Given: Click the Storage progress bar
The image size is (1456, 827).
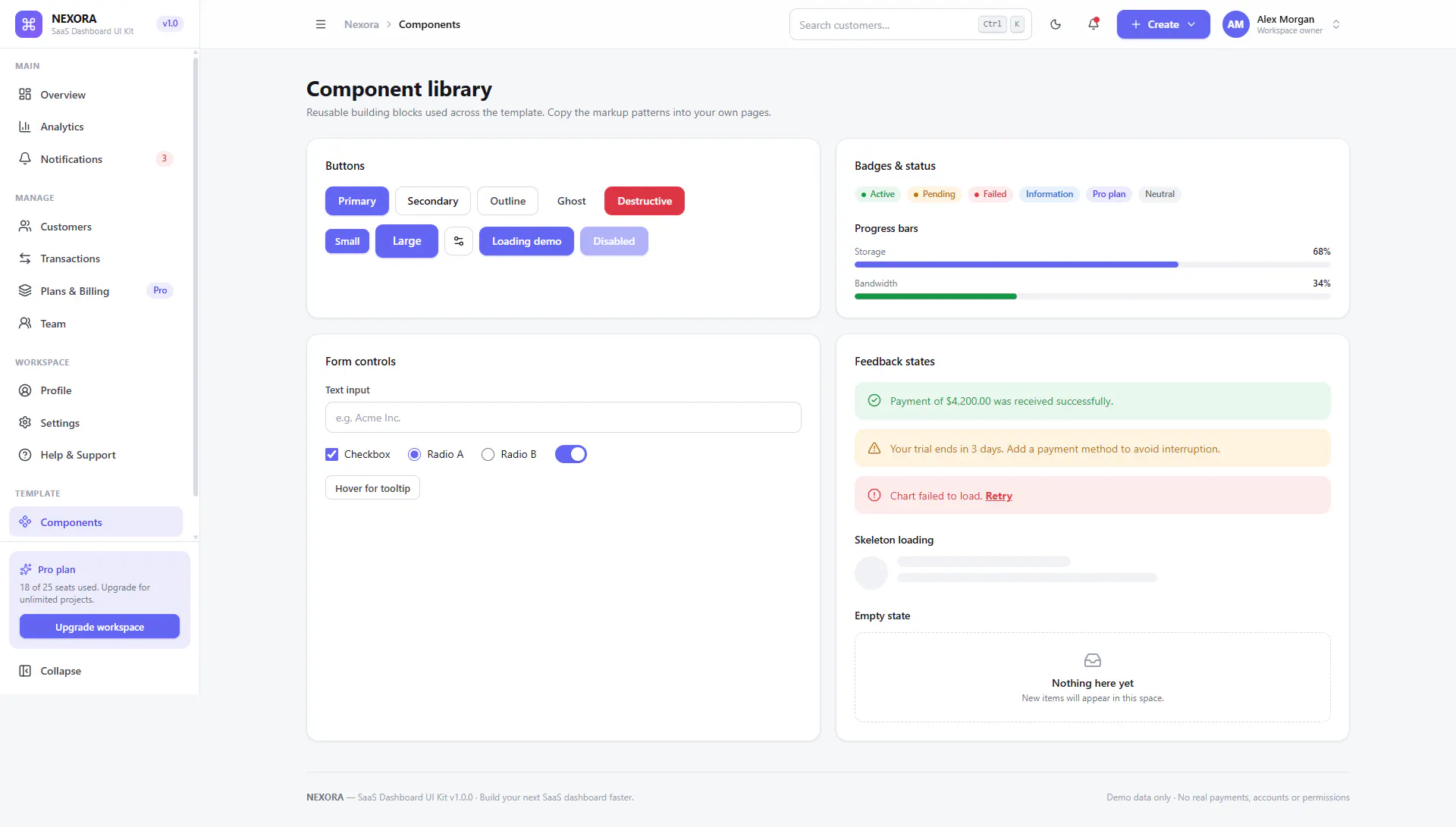Looking at the screenshot, I should [1093, 265].
